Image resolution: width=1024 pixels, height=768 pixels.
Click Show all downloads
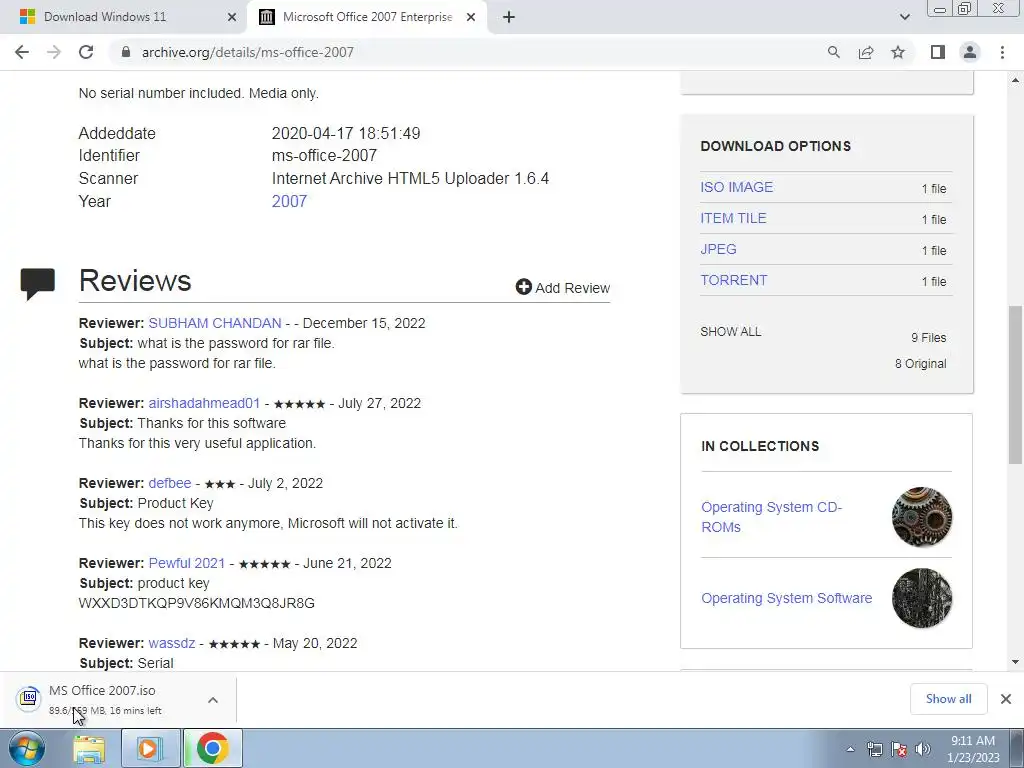point(948,699)
